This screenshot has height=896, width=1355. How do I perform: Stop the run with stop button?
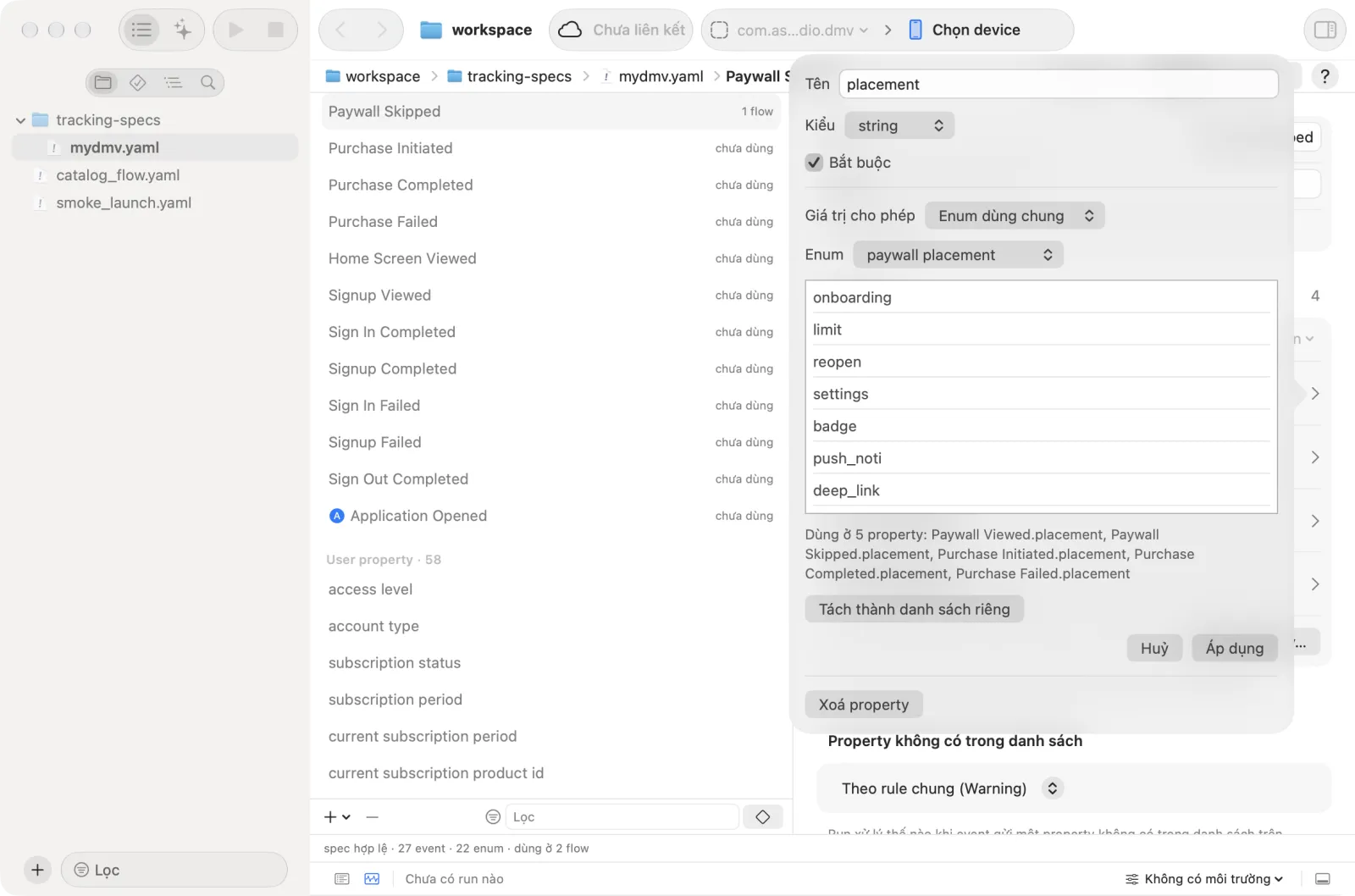pos(275,30)
